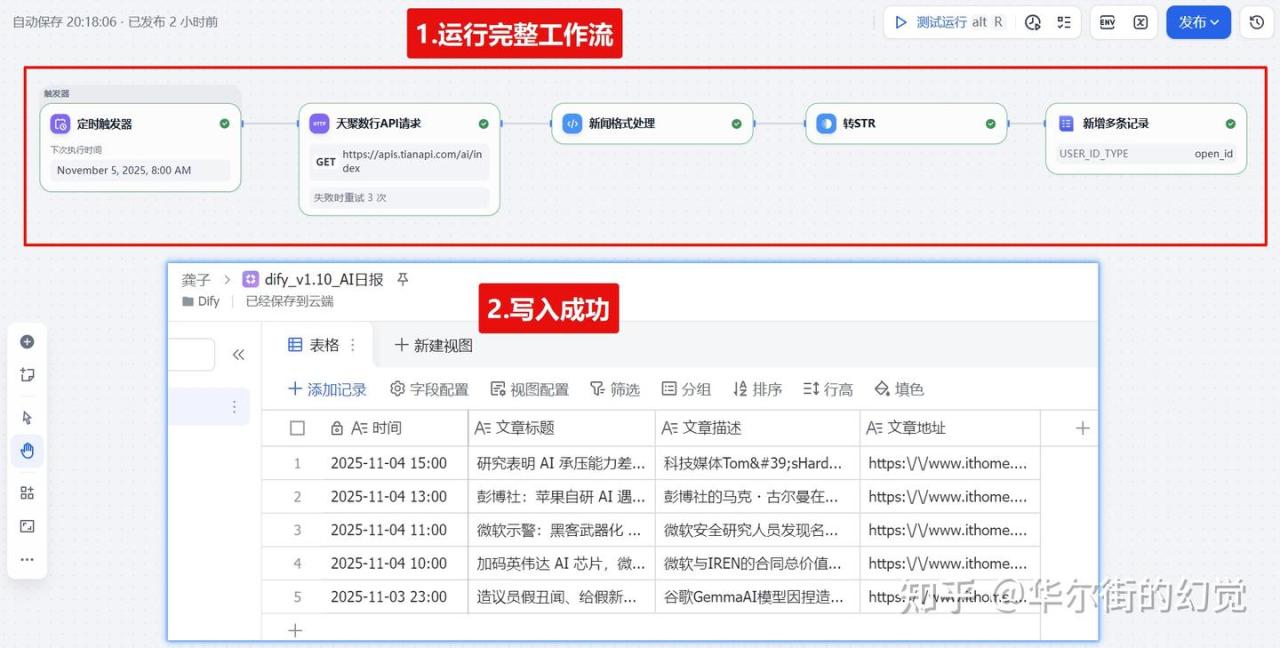The width and height of the screenshot is (1280, 648).
Task: Click the add node plus icon
Action: pos(27,342)
